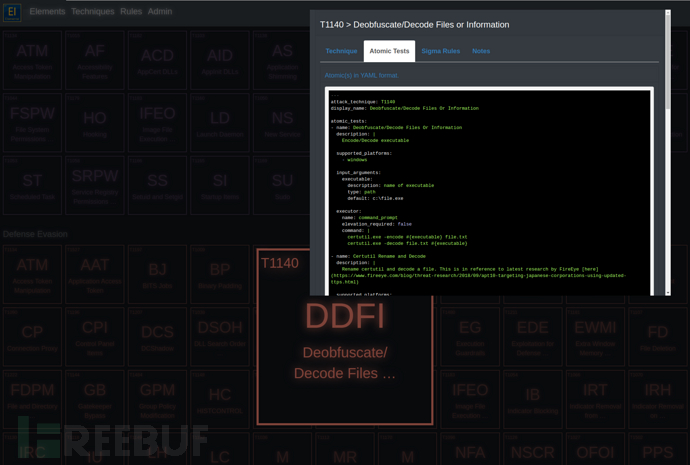Select the FSPW File System Permissions tile

[x=32, y=123]
